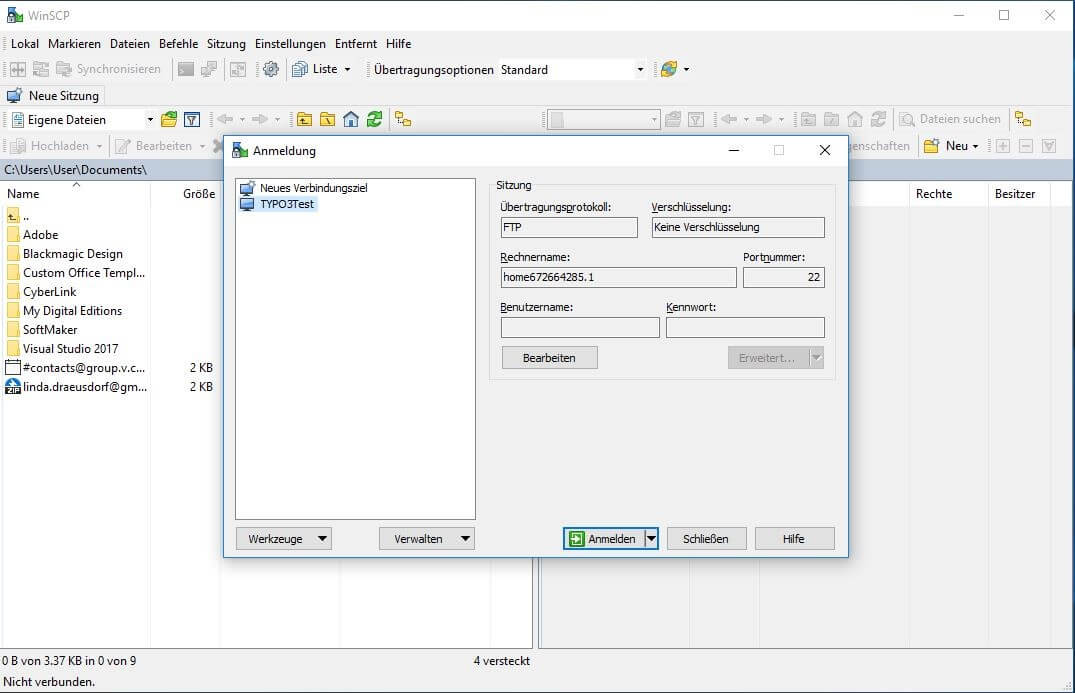This screenshot has height=693, width=1075.
Task: Click the Dateien suchen search icon
Action: click(907, 119)
